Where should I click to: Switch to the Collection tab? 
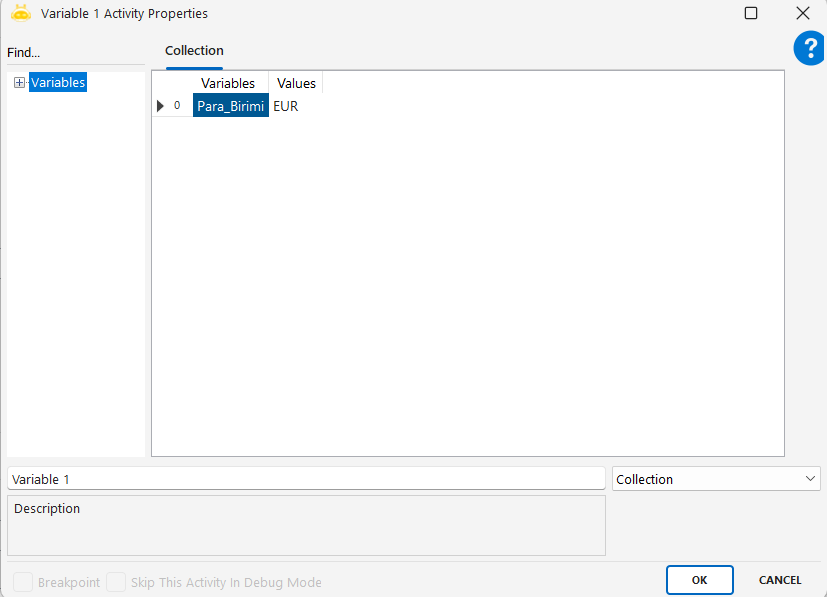[194, 51]
